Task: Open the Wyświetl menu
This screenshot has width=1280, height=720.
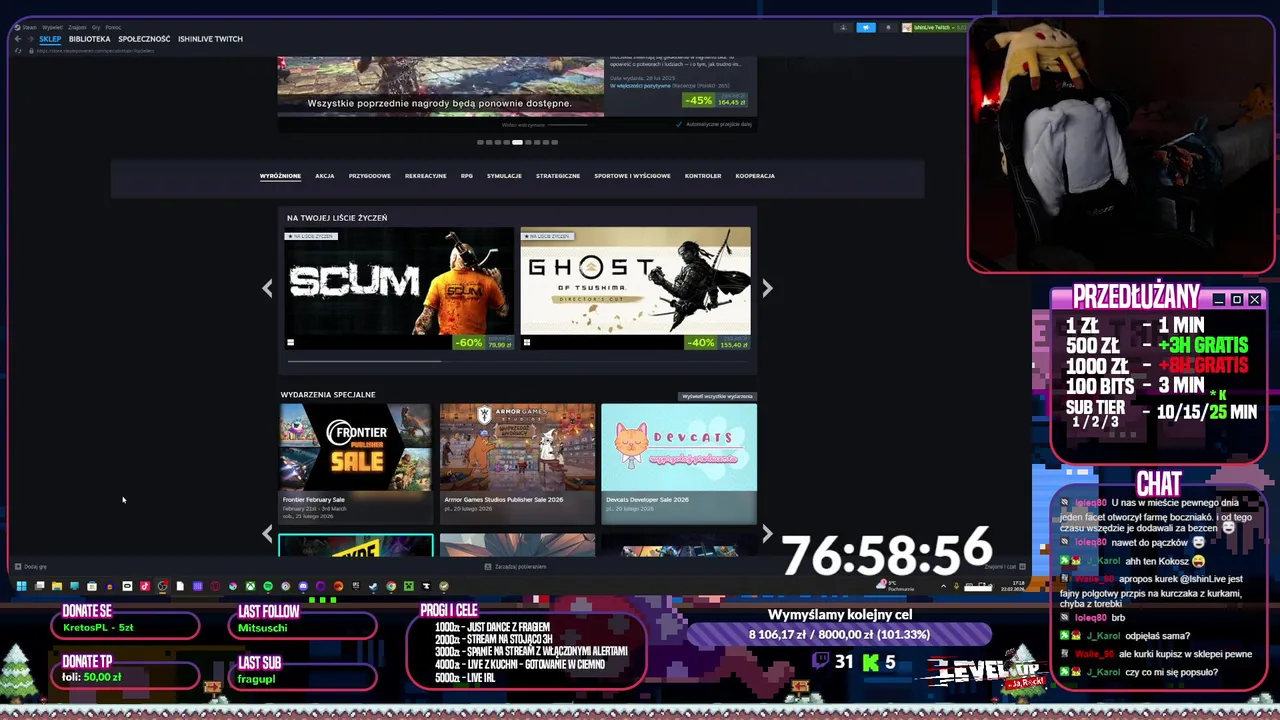Action: tap(52, 27)
